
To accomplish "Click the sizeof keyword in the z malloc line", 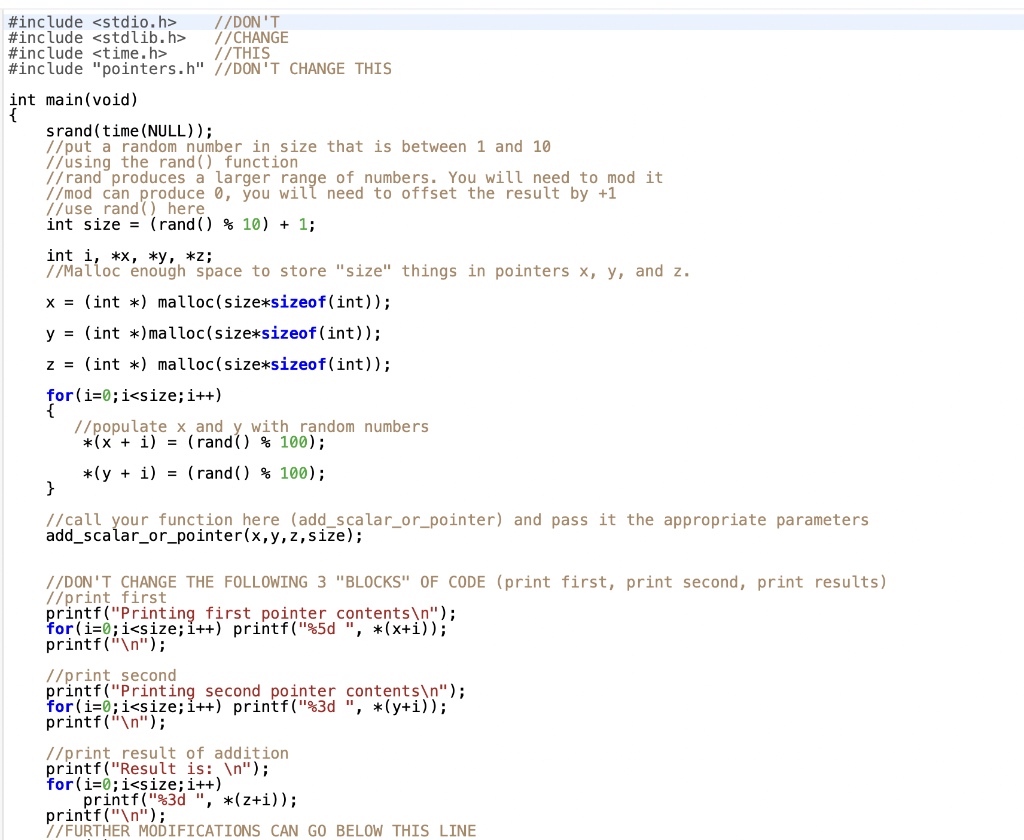I will tap(298, 364).
